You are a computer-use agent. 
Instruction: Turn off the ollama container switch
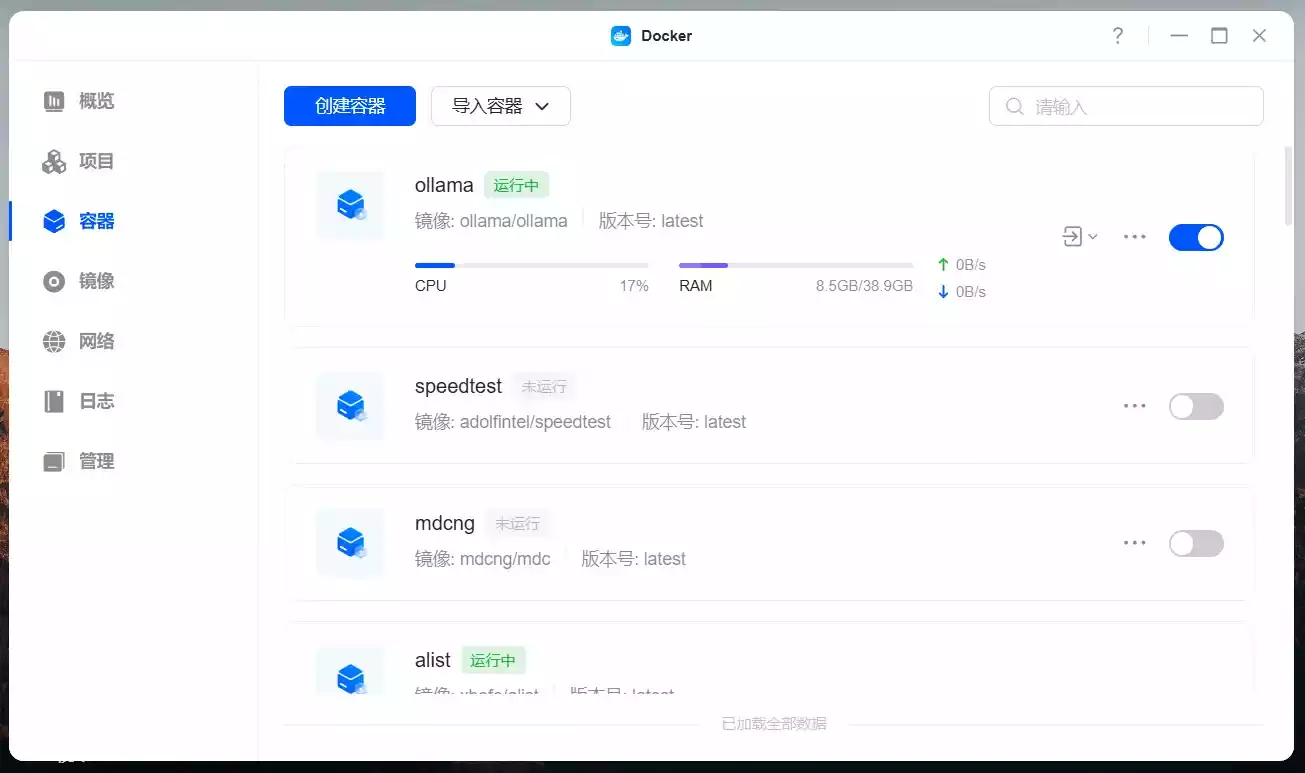point(1196,237)
